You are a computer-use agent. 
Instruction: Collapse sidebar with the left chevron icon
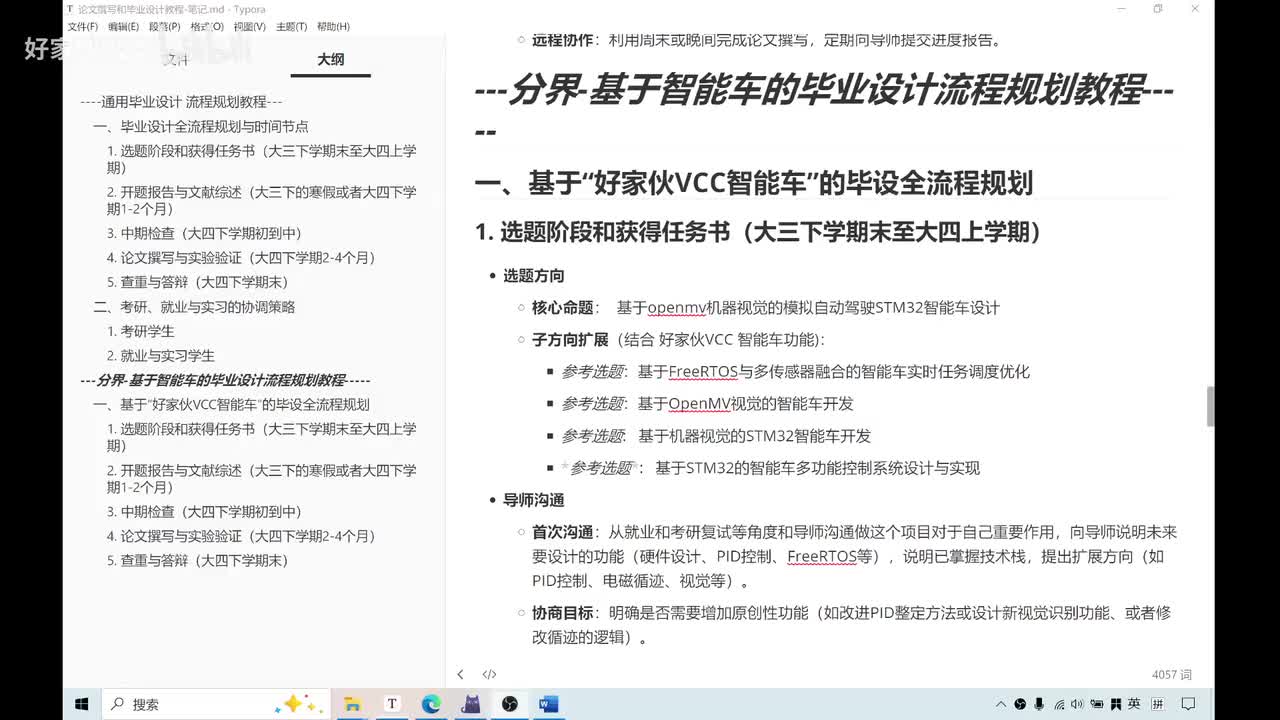(460, 675)
